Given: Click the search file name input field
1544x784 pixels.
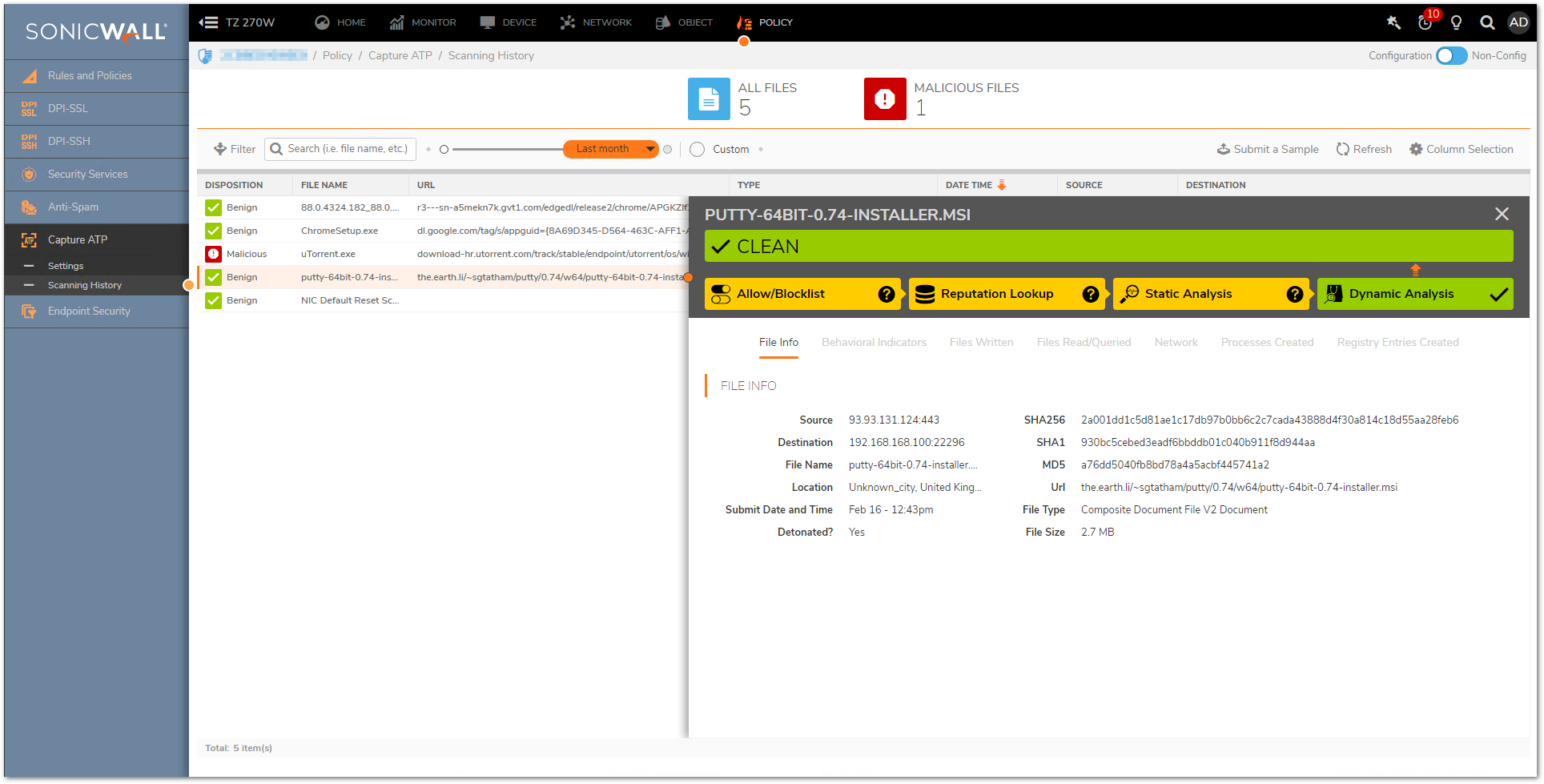Looking at the screenshot, I should tap(348, 149).
